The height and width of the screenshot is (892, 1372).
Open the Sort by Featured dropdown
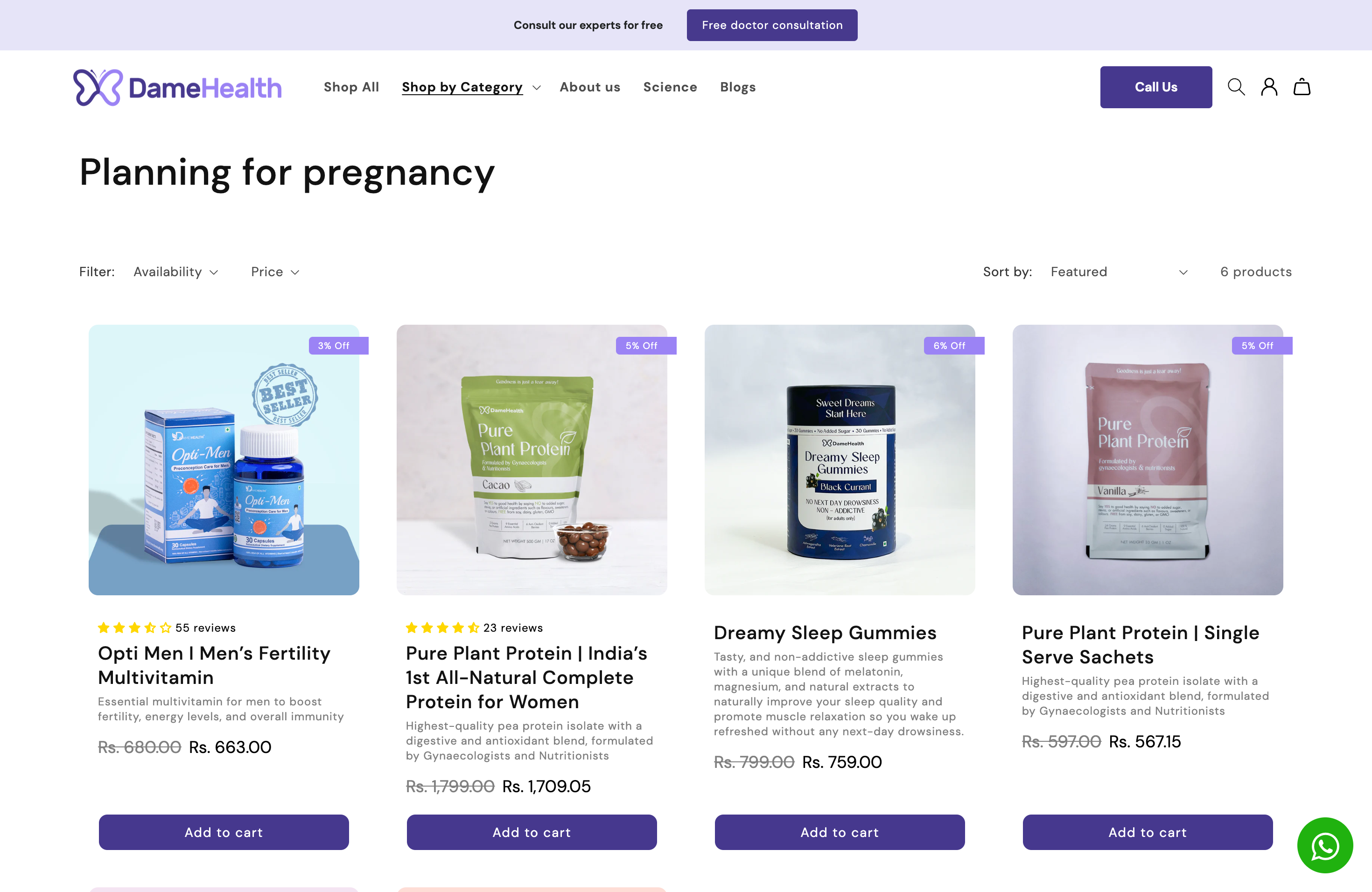[x=1118, y=272]
